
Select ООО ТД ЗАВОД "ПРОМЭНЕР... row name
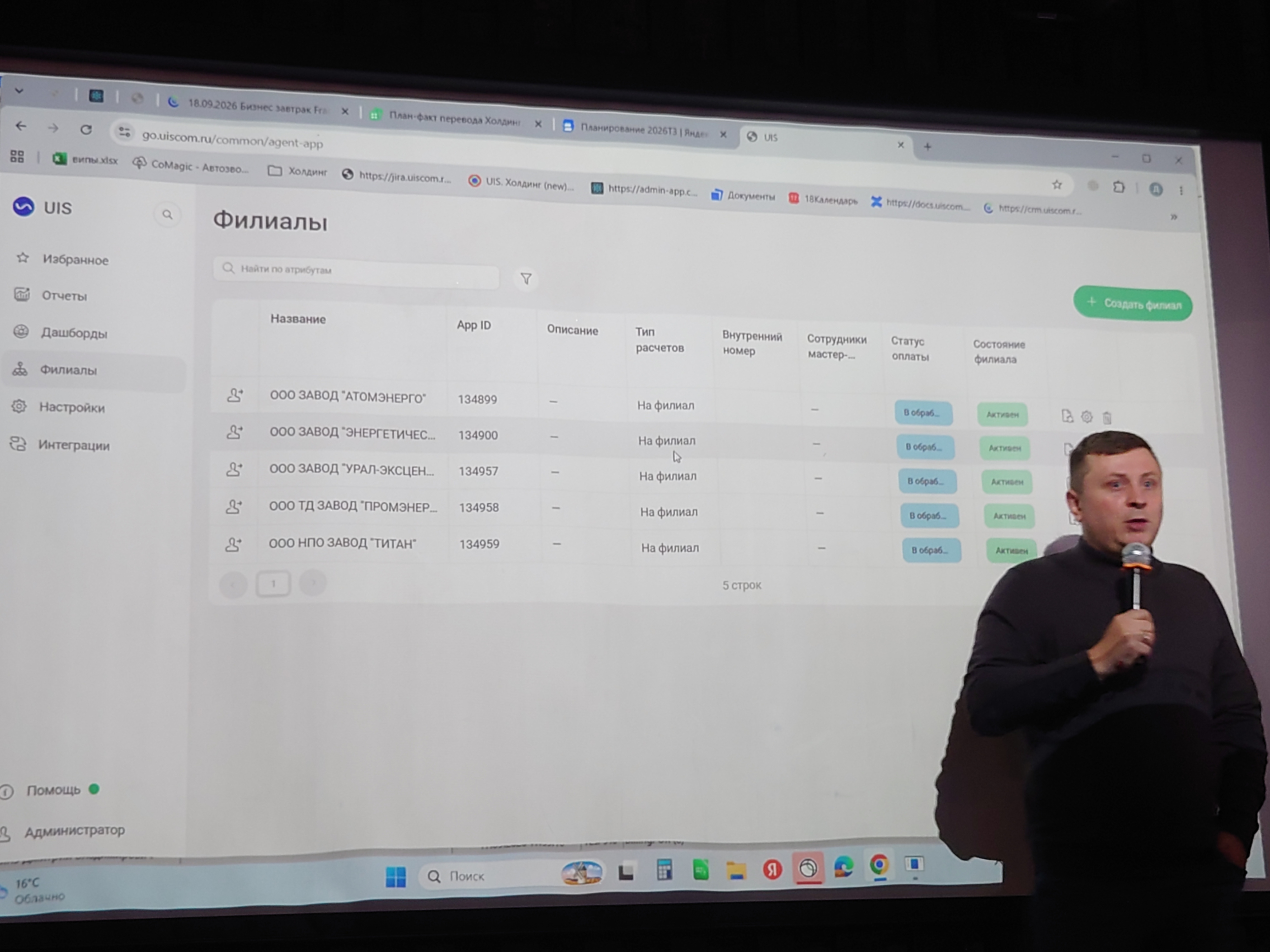point(353,507)
